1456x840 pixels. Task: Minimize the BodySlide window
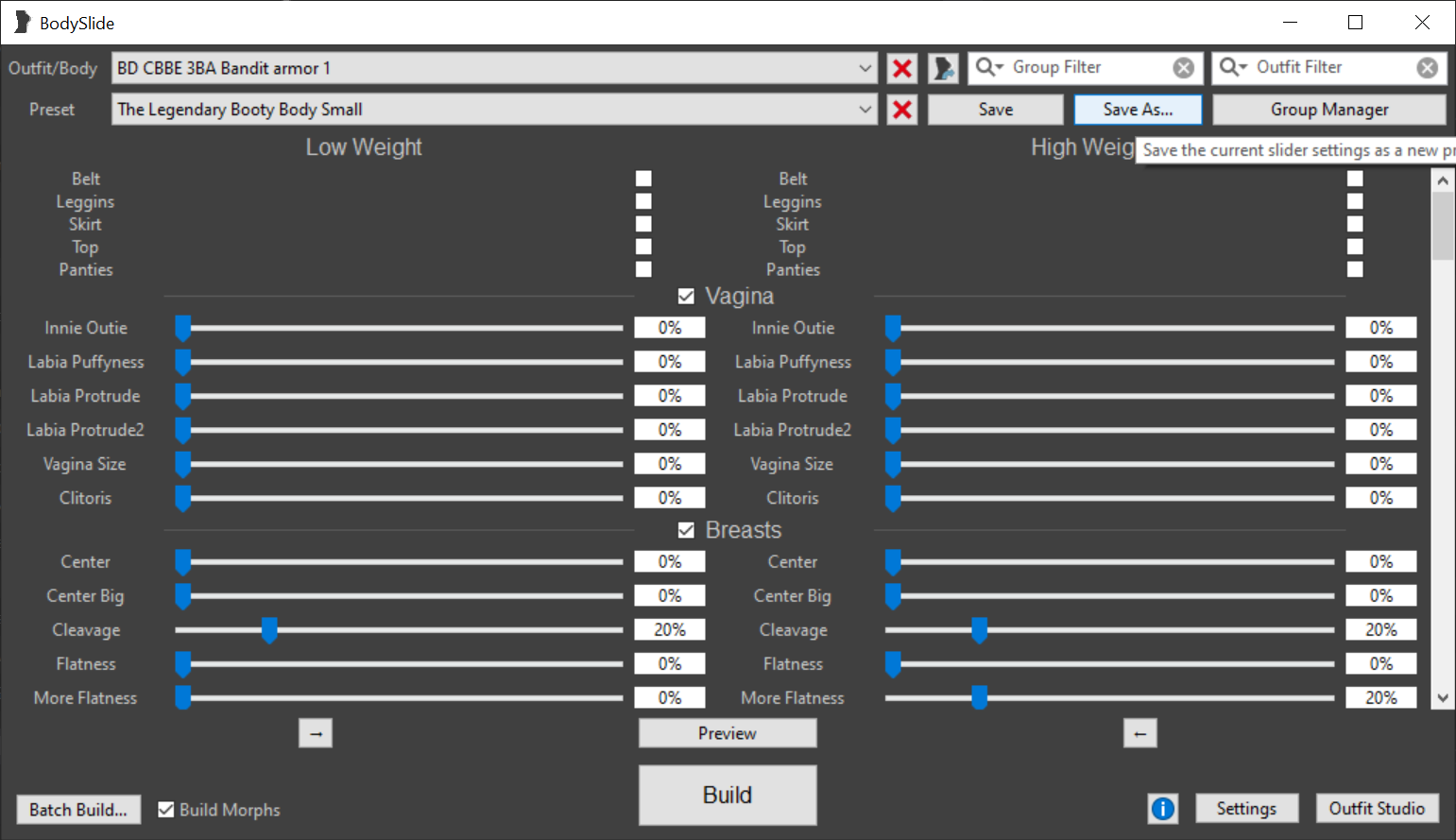(x=1291, y=23)
